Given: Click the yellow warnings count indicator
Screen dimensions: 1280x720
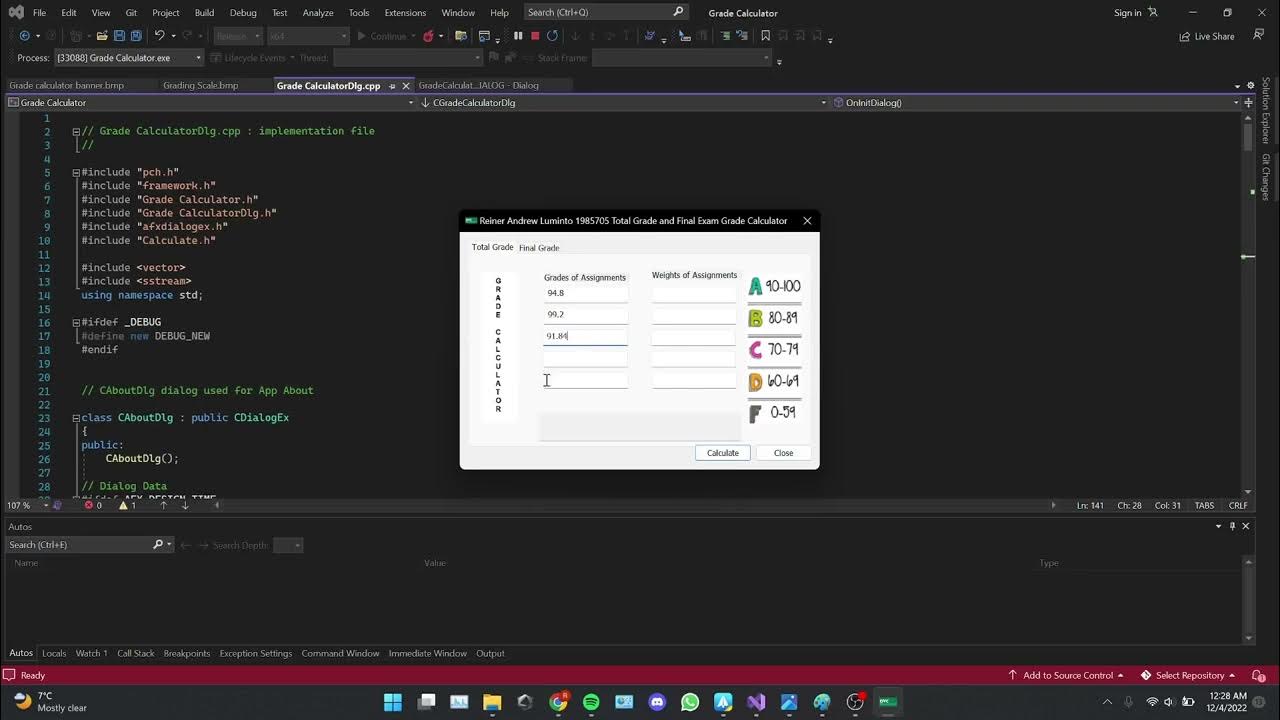Looking at the screenshot, I should coord(128,505).
